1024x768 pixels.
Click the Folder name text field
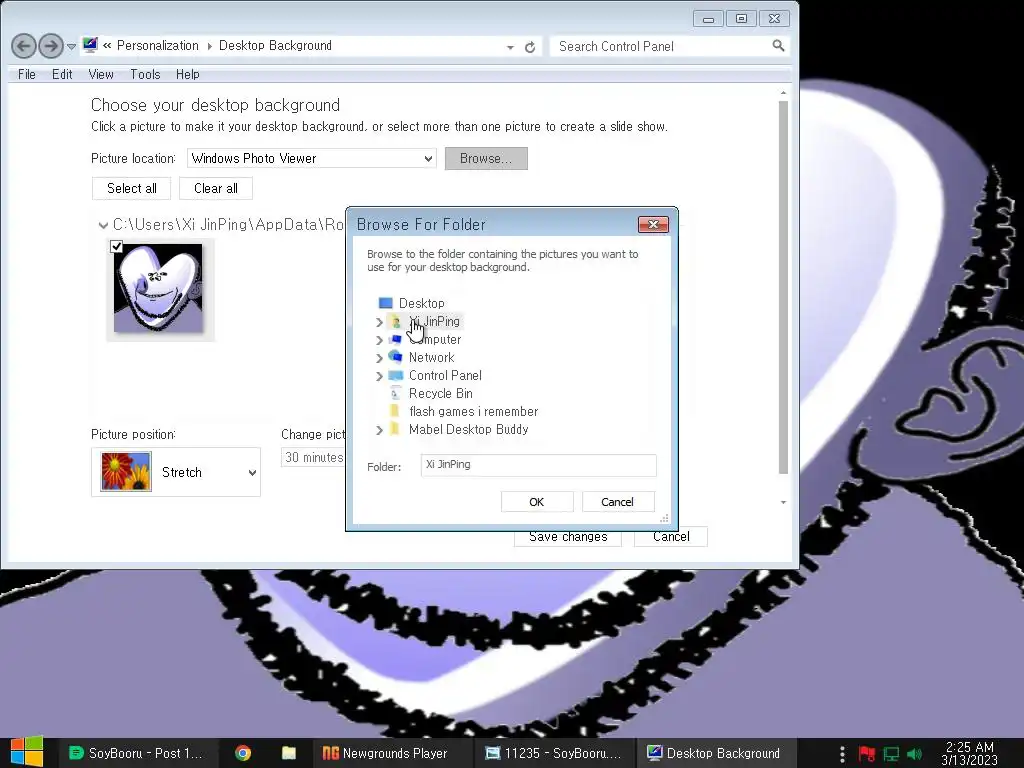click(x=538, y=465)
